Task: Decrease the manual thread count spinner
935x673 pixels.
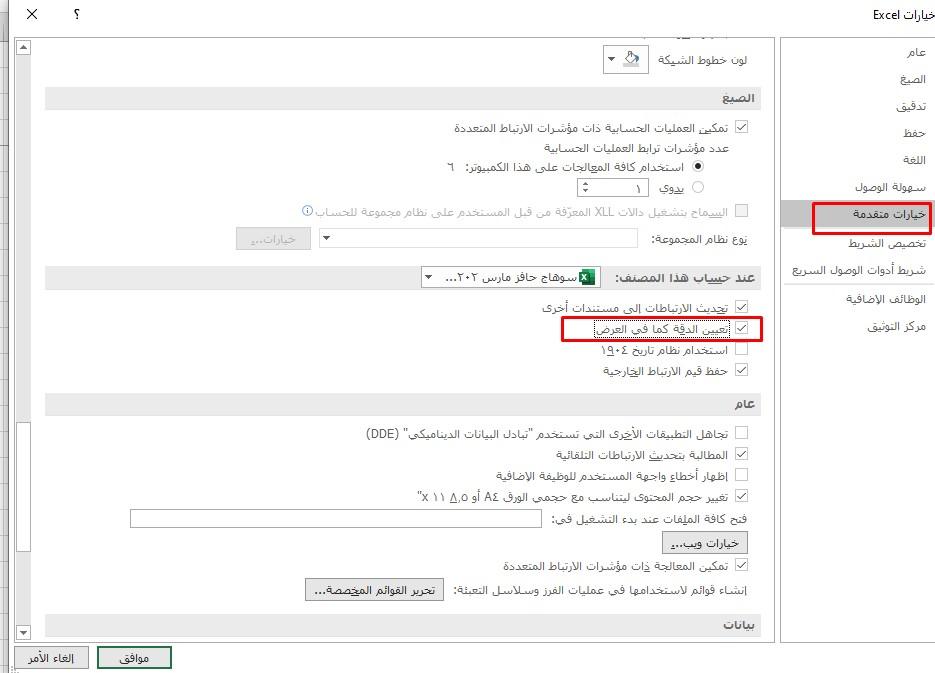Action: [x=586, y=191]
